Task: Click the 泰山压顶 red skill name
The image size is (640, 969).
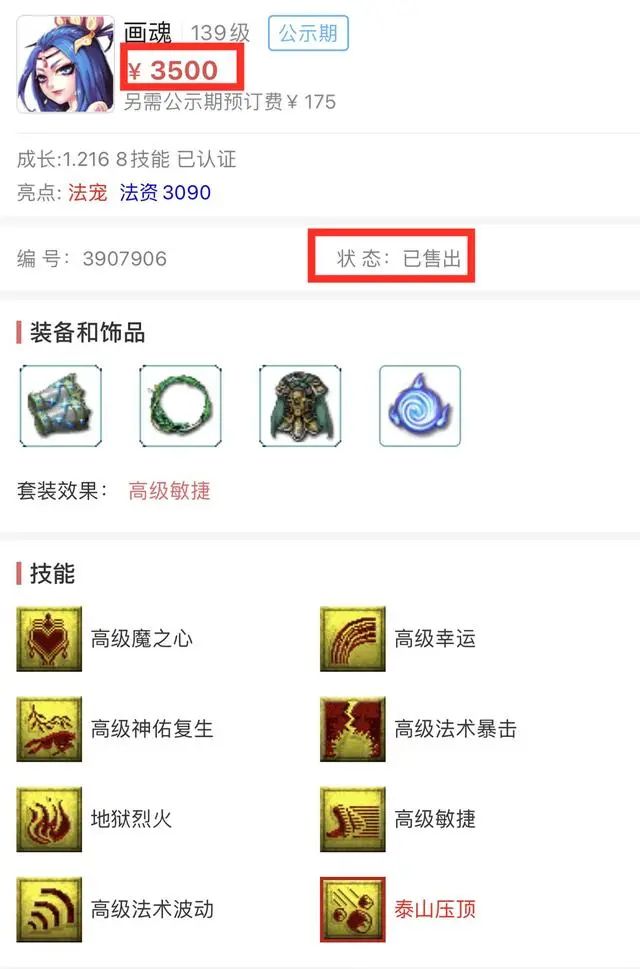Action: 435,910
